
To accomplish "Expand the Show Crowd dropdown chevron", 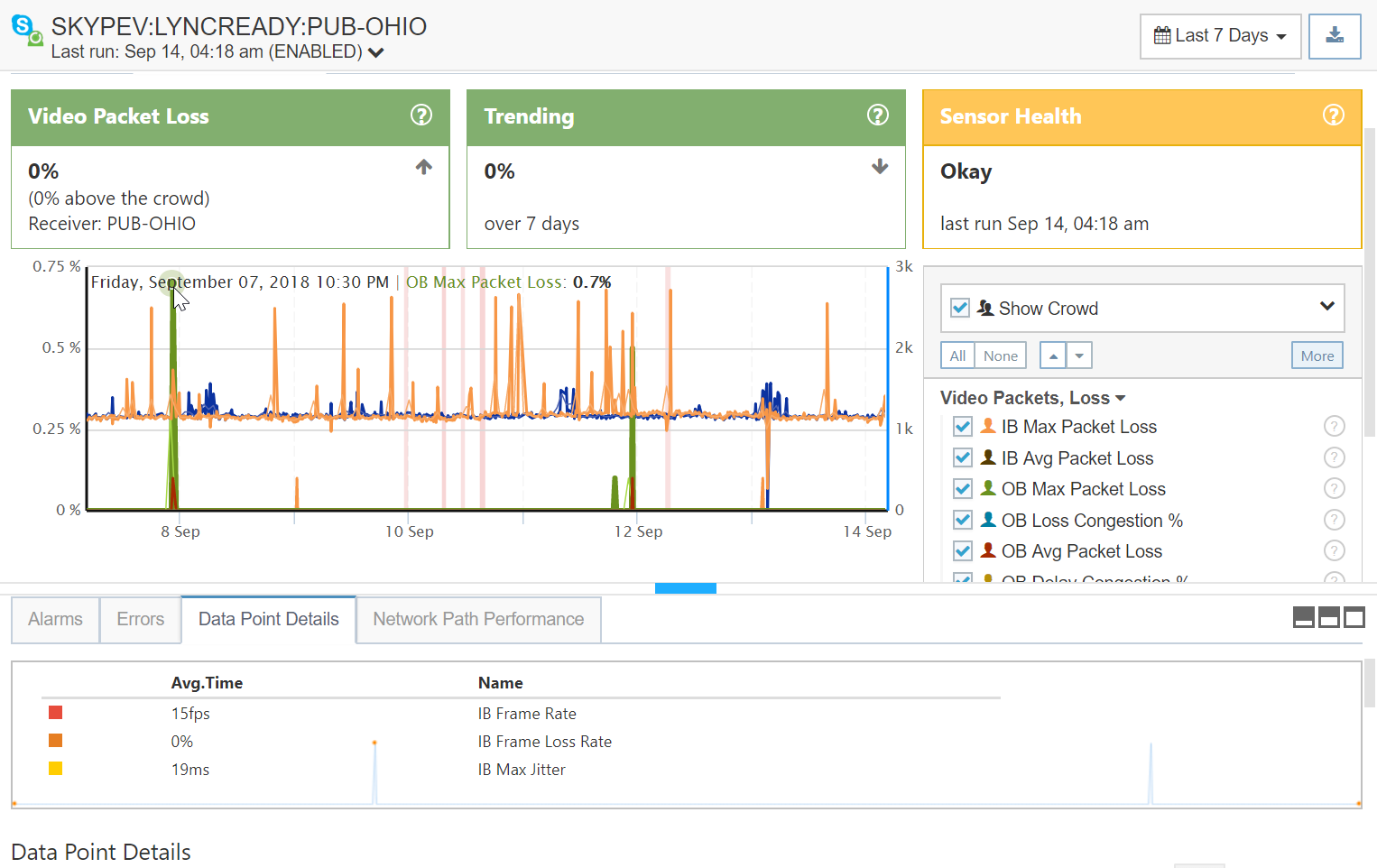I will click(1326, 306).
